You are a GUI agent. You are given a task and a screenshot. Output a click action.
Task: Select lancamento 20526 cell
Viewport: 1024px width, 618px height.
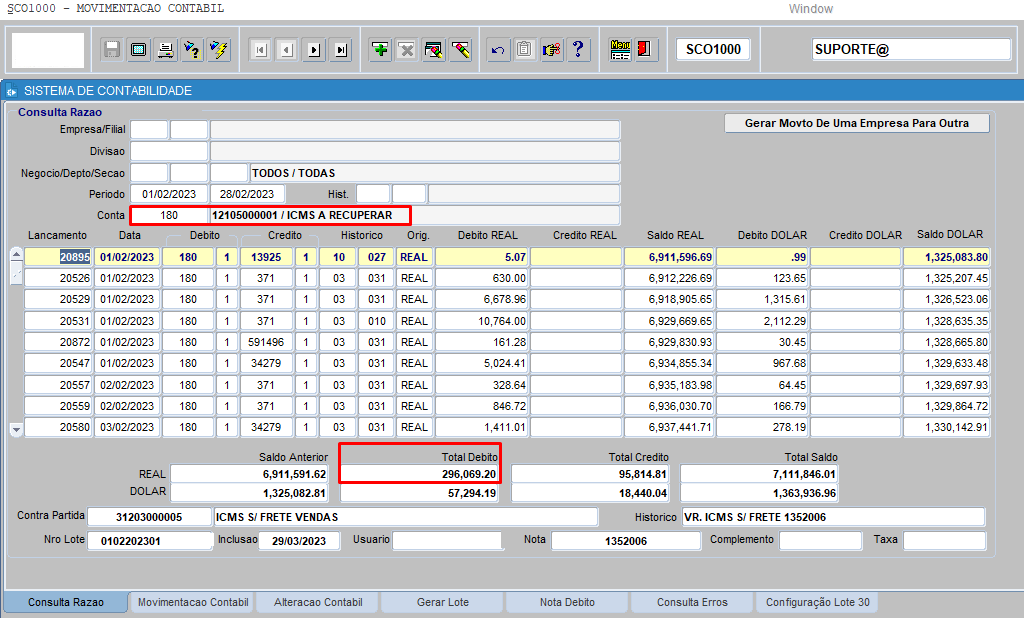(57, 278)
